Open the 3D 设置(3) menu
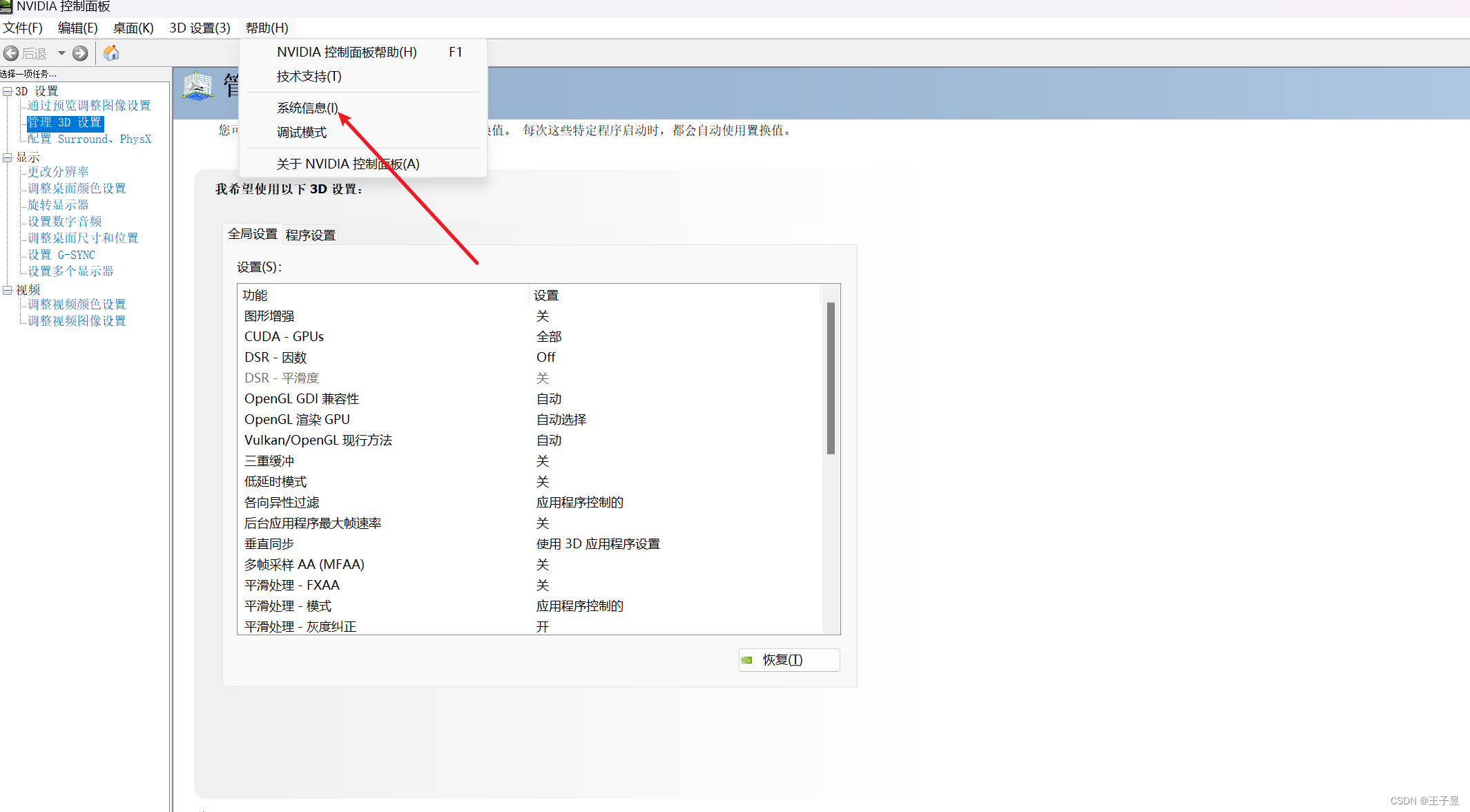Image resolution: width=1470 pixels, height=812 pixels. [200, 28]
